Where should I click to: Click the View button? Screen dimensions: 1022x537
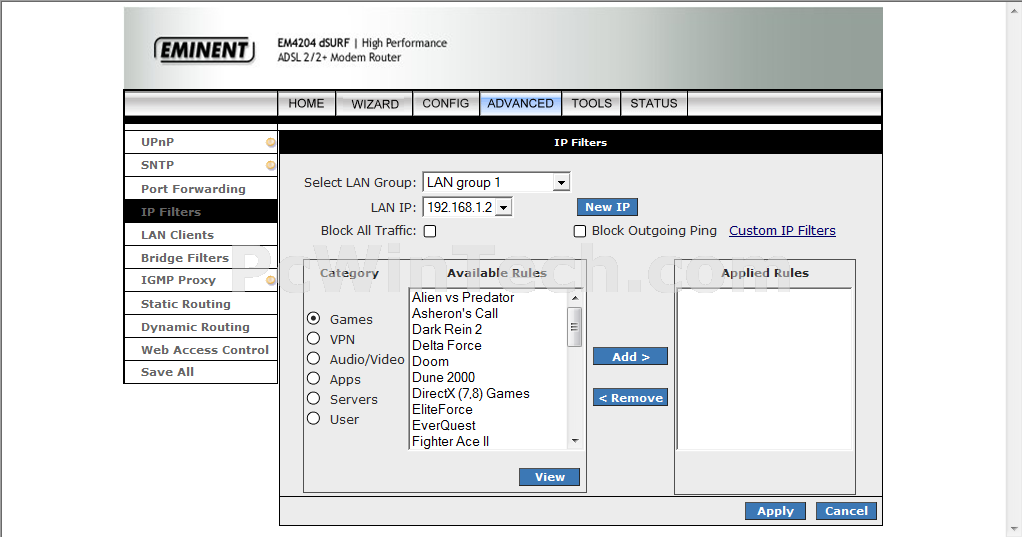pos(549,477)
